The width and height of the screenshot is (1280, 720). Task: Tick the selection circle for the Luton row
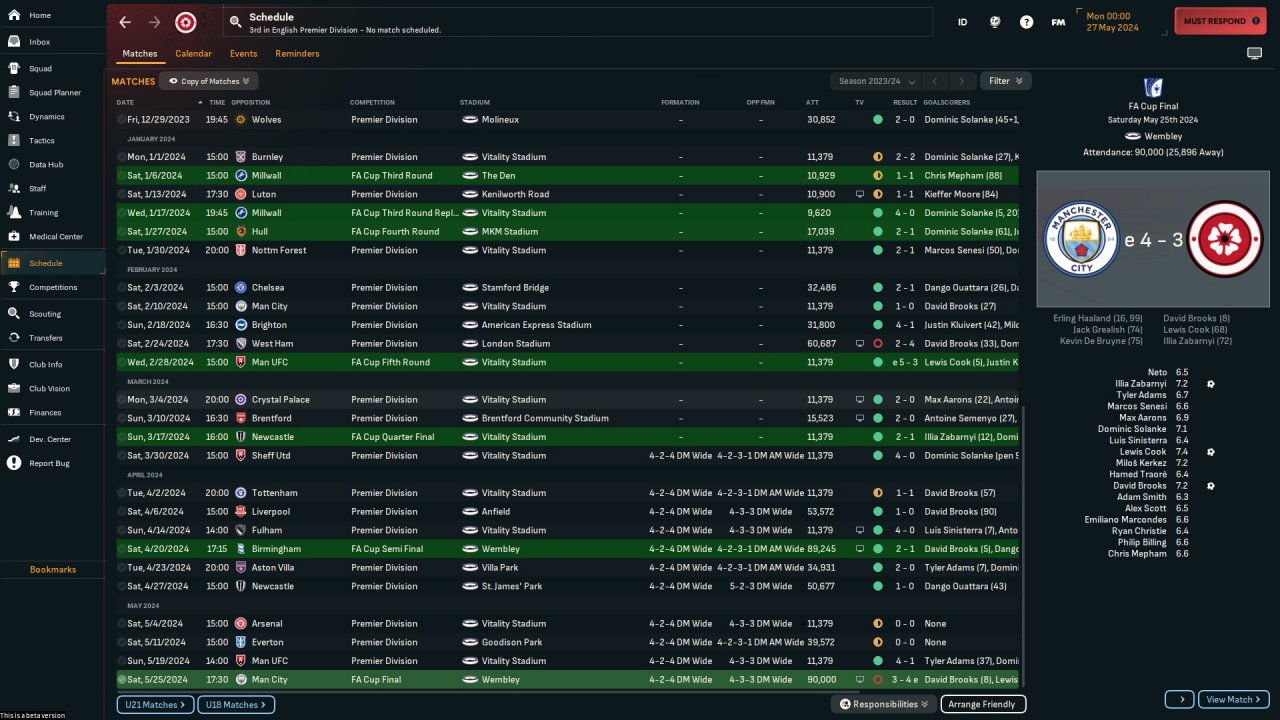point(122,194)
